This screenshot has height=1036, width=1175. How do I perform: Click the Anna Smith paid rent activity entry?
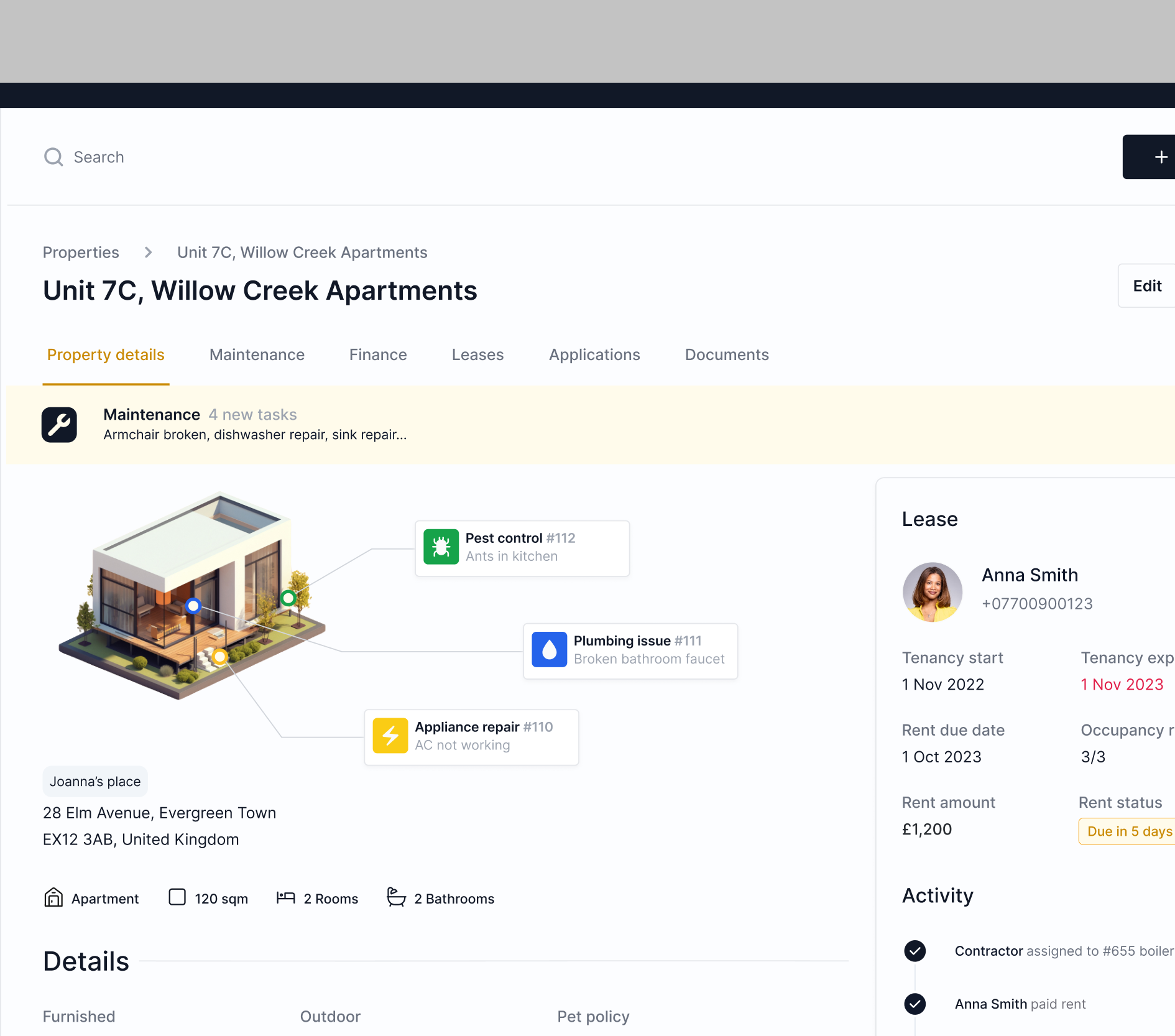[x=1020, y=1004]
